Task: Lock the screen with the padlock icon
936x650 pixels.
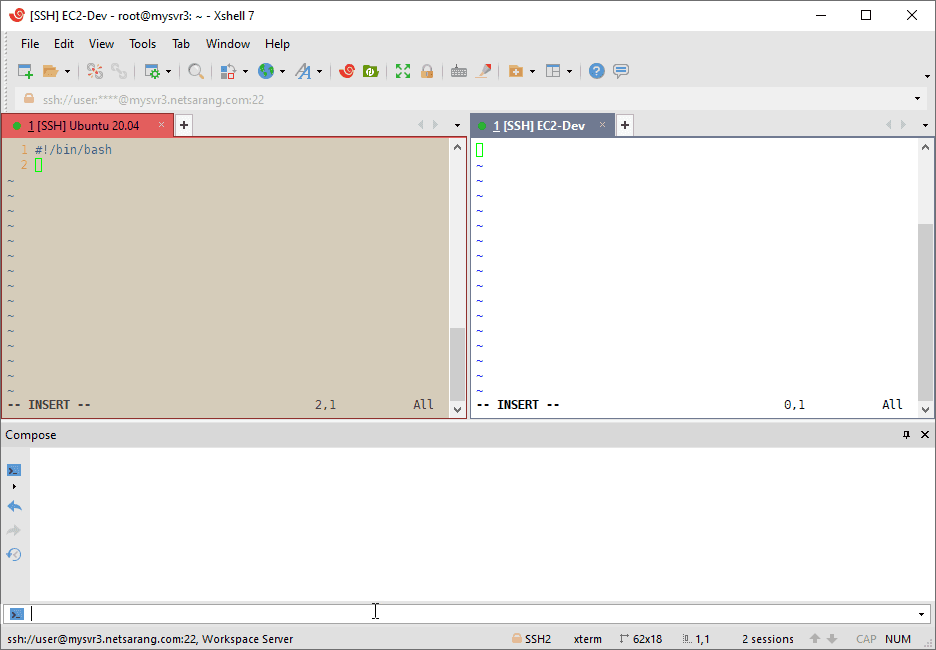Action: point(427,72)
